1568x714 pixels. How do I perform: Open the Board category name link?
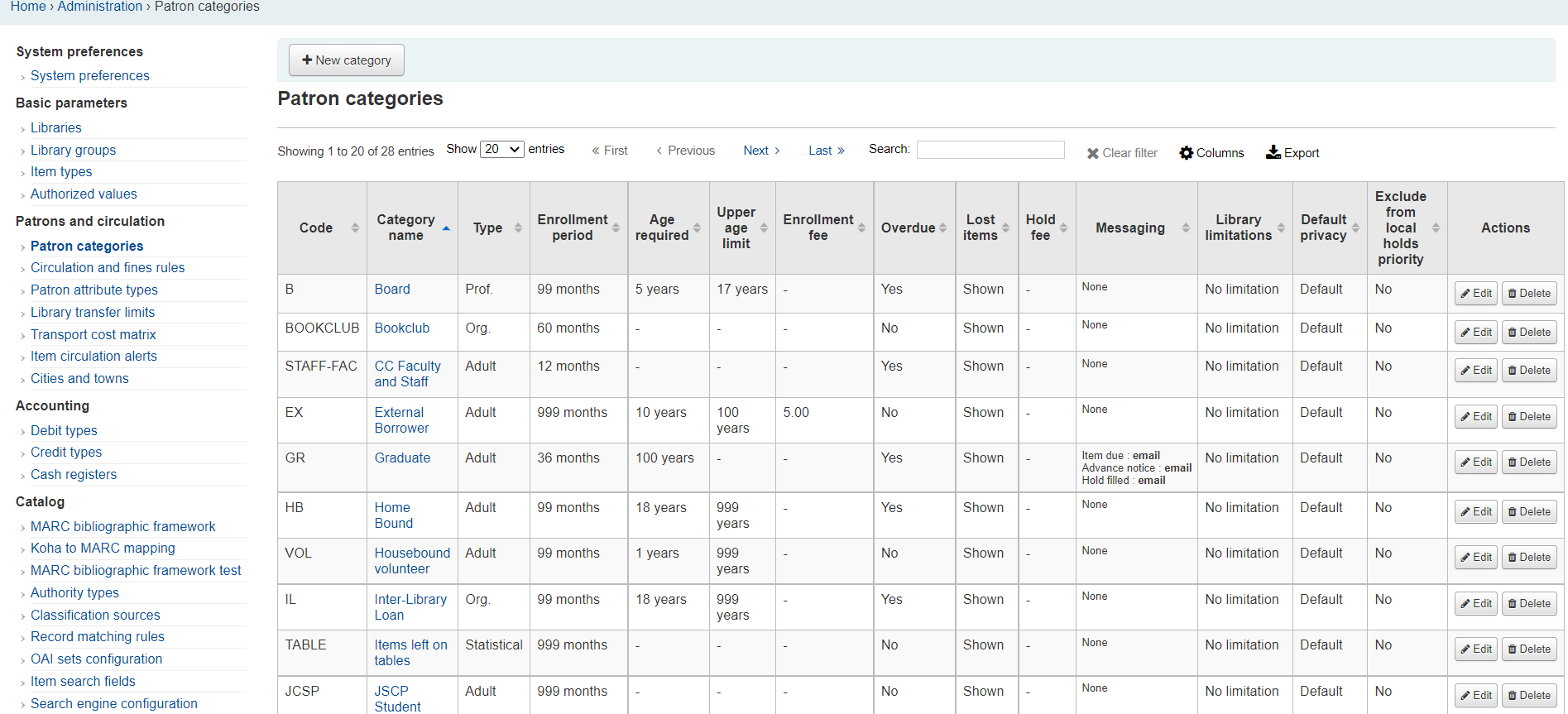(392, 290)
